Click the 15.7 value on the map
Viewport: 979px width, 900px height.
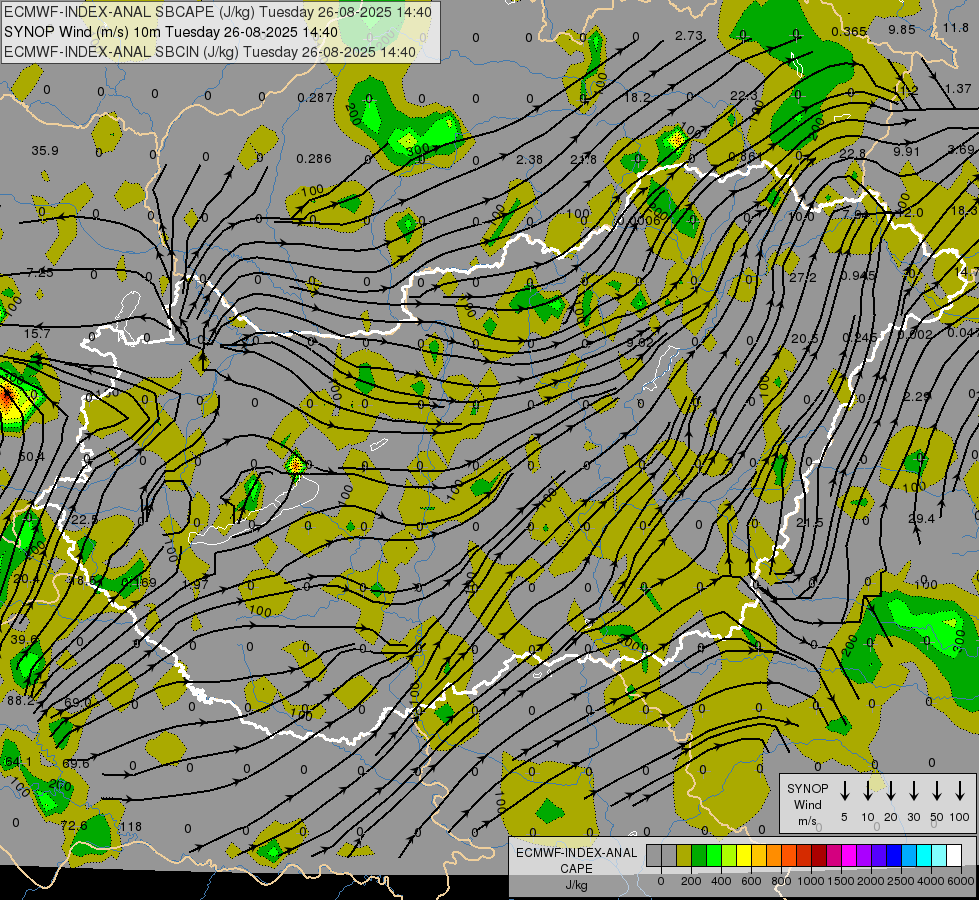(x=37, y=334)
